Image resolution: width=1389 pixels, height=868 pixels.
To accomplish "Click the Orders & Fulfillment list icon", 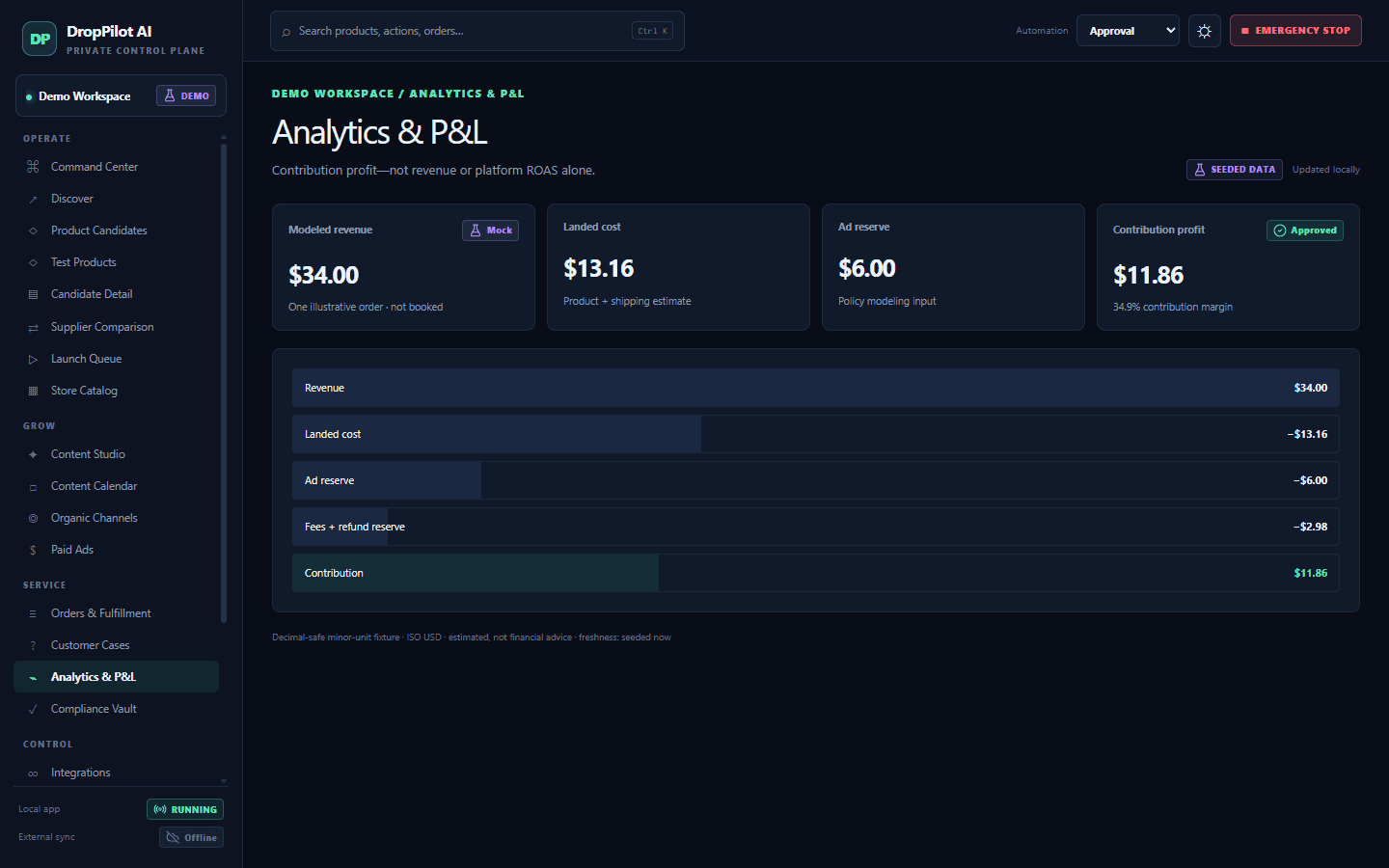I will coord(33,613).
